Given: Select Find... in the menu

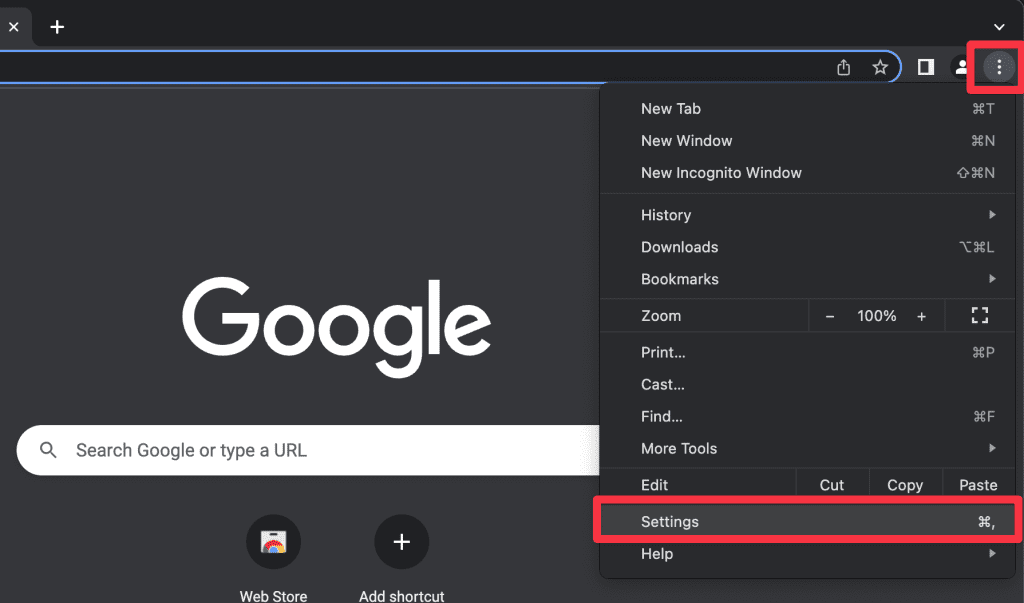Looking at the screenshot, I should pyautogui.click(x=807, y=416).
